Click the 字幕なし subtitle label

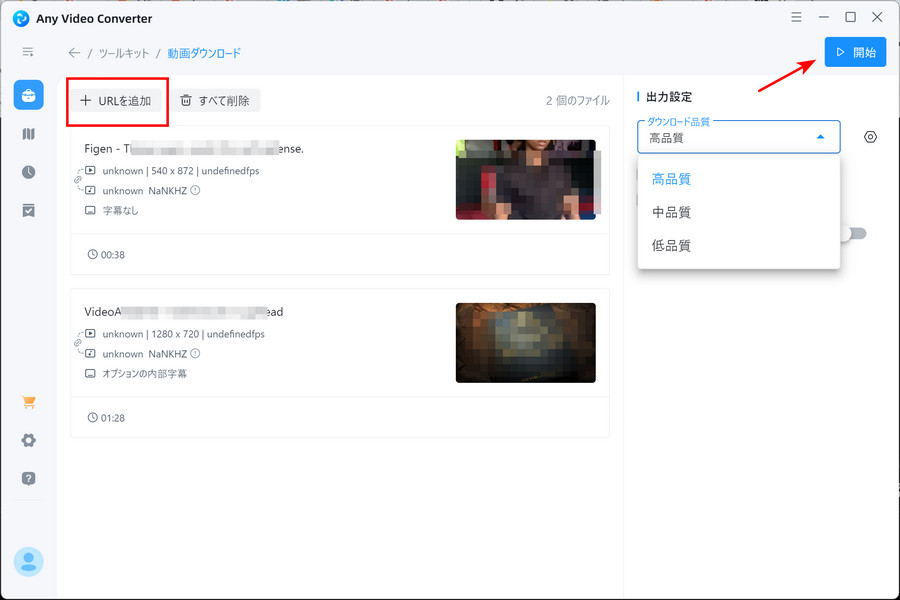[121, 211]
